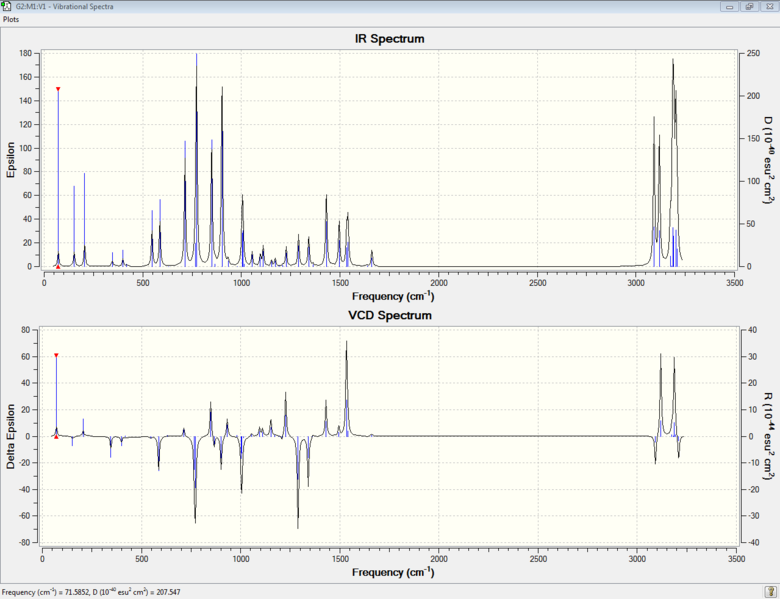Click the bottom red marker in IR Spectrum

58,267
